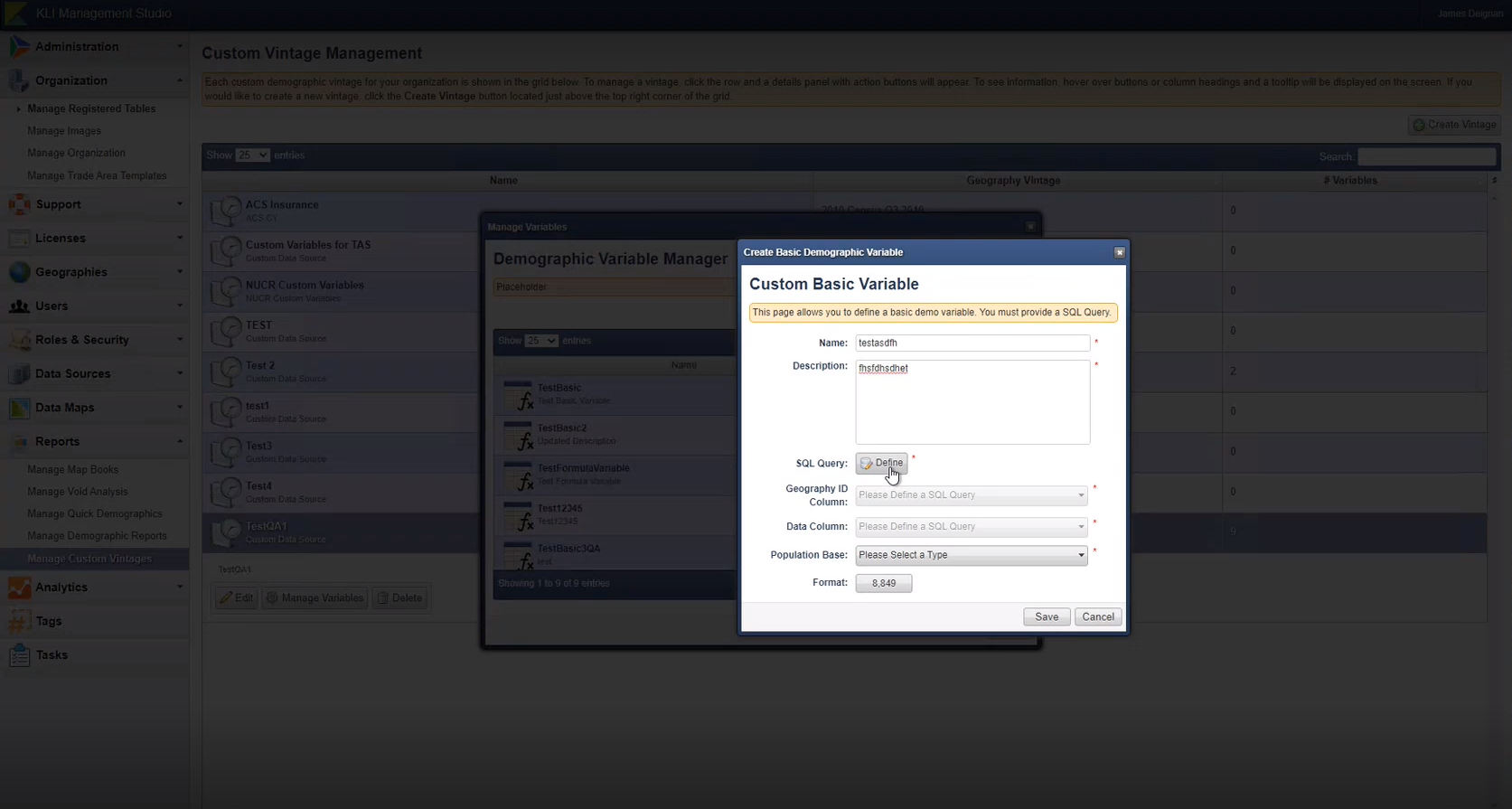Click the Geographies globe icon
This screenshot has height=809, width=1512.
coord(19,272)
